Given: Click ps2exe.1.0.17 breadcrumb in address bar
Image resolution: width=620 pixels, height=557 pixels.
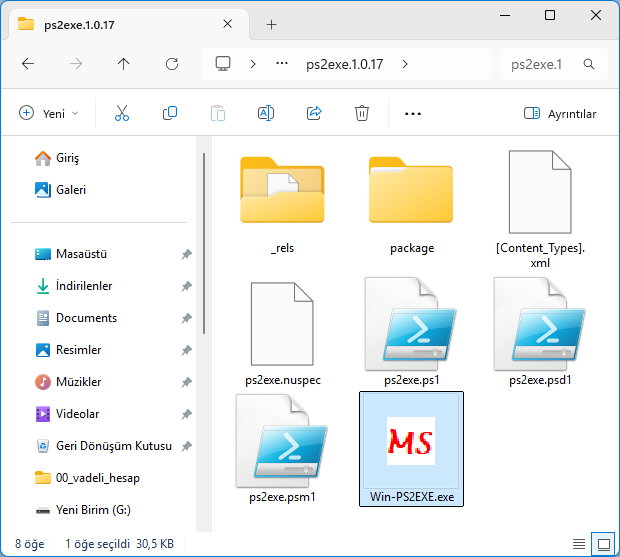Looking at the screenshot, I should (x=344, y=64).
